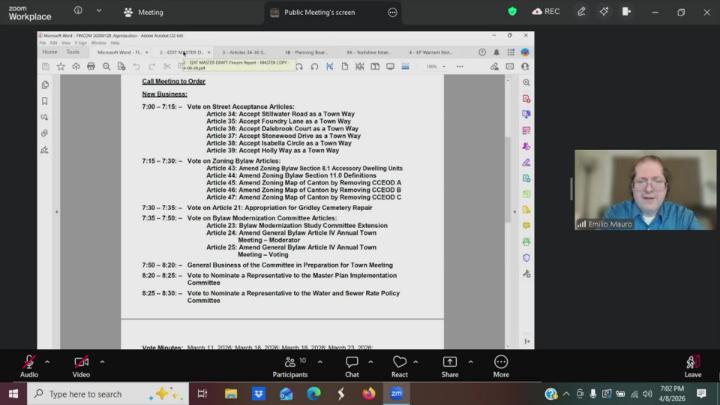Open the Meeting tab
Image resolution: width=720 pixels, height=405 pixels.
(143, 12)
